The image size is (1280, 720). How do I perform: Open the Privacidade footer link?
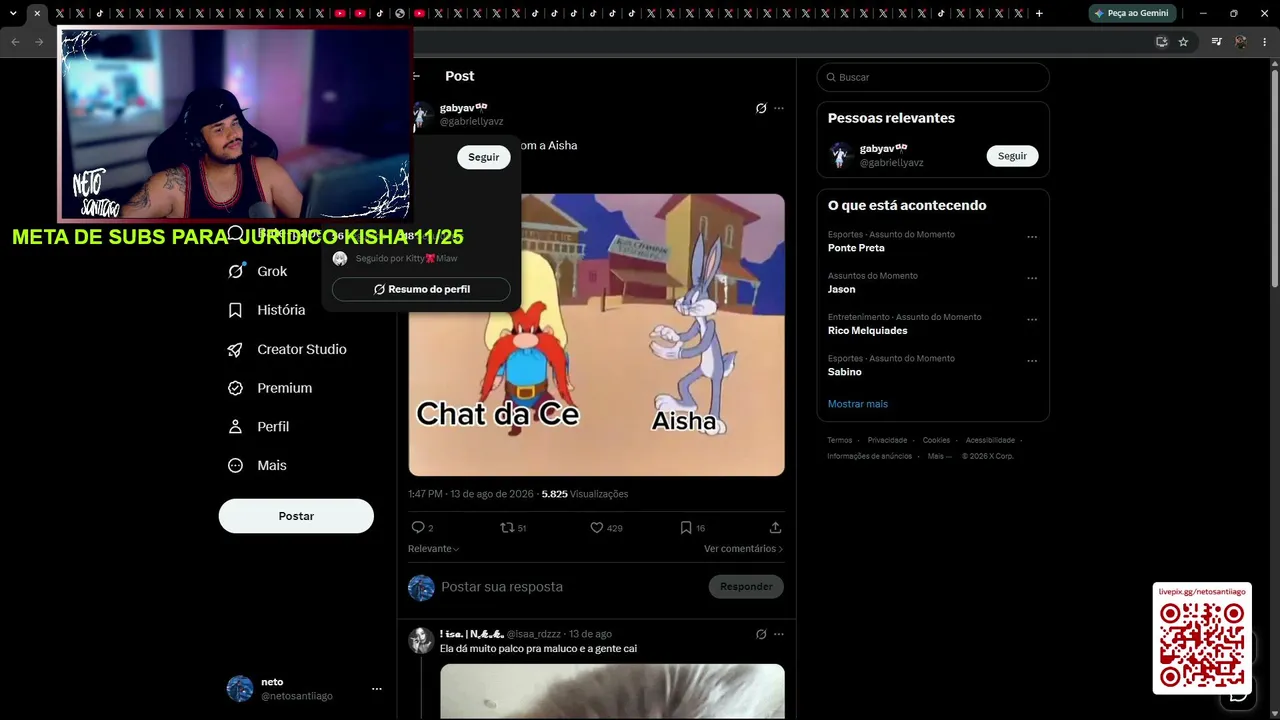coord(887,440)
